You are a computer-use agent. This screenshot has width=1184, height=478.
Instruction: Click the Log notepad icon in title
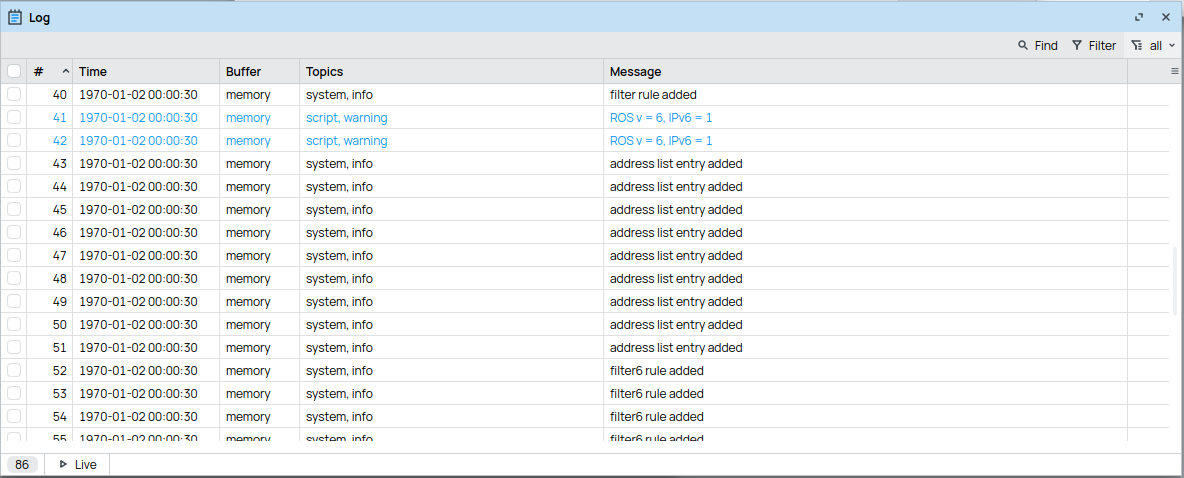[15, 17]
